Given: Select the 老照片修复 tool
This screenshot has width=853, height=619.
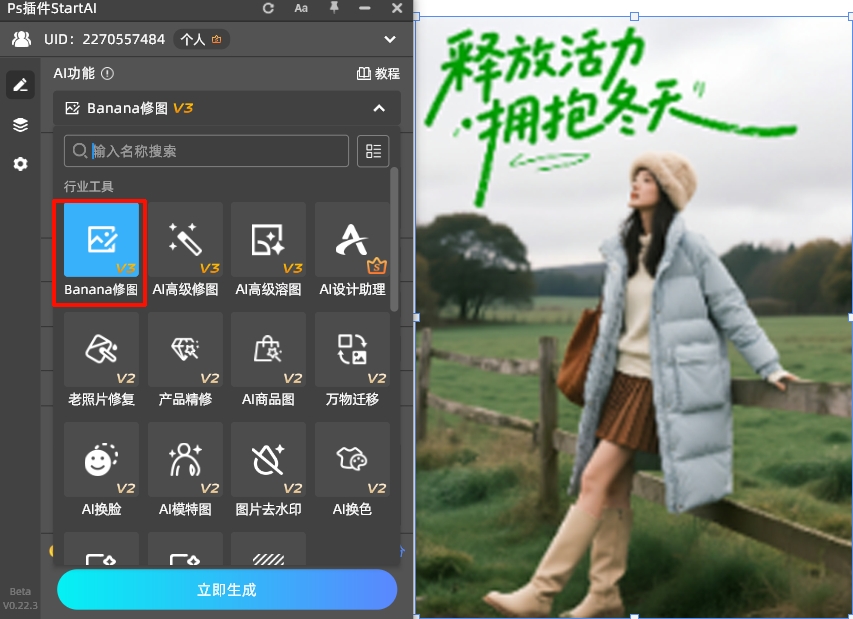Looking at the screenshot, I should [x=99, y=350].
